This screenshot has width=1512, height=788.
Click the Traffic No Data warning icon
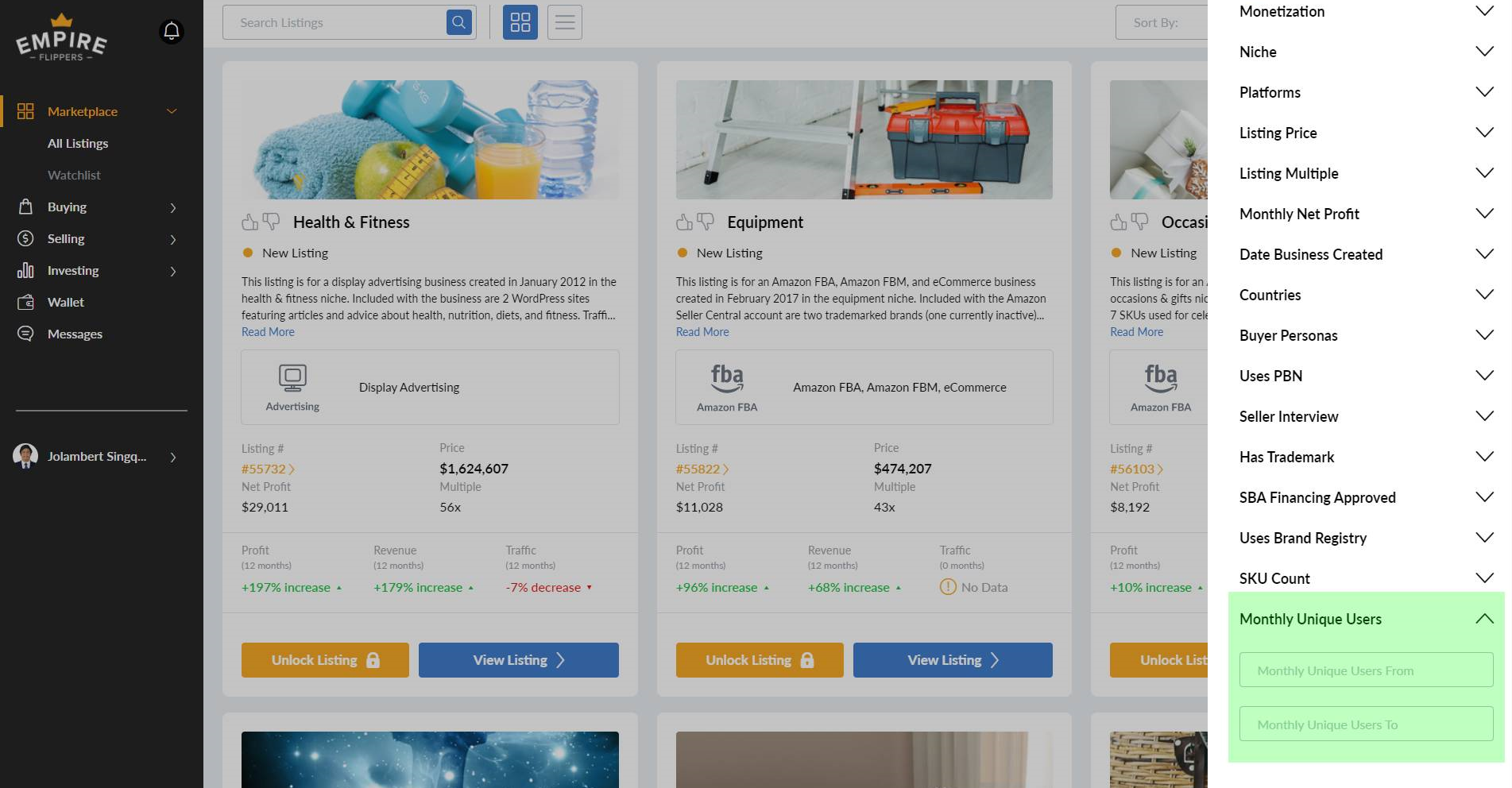pyautogui.click(x=948, y=587)
